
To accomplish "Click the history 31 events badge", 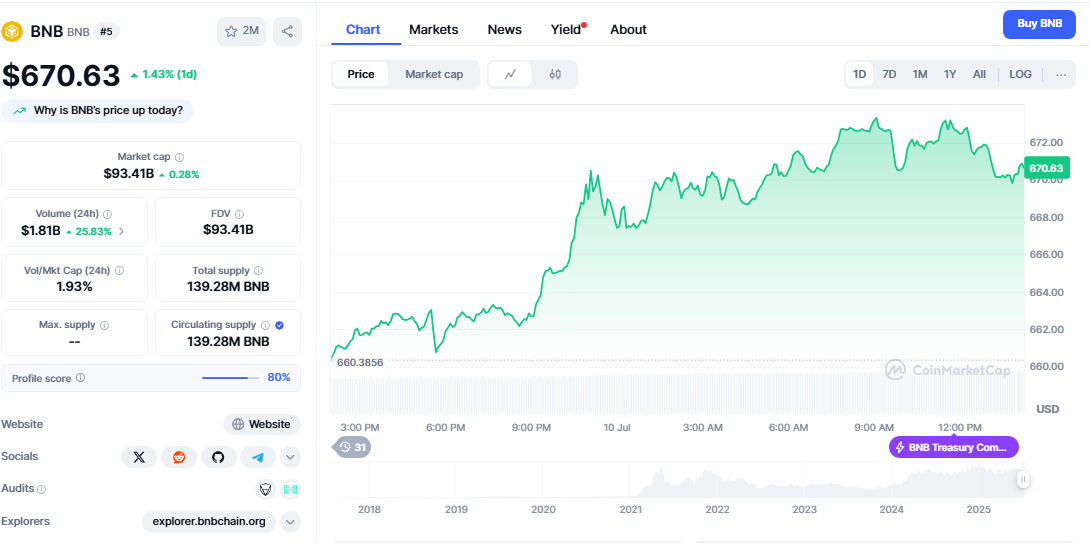I will [352, 447].
